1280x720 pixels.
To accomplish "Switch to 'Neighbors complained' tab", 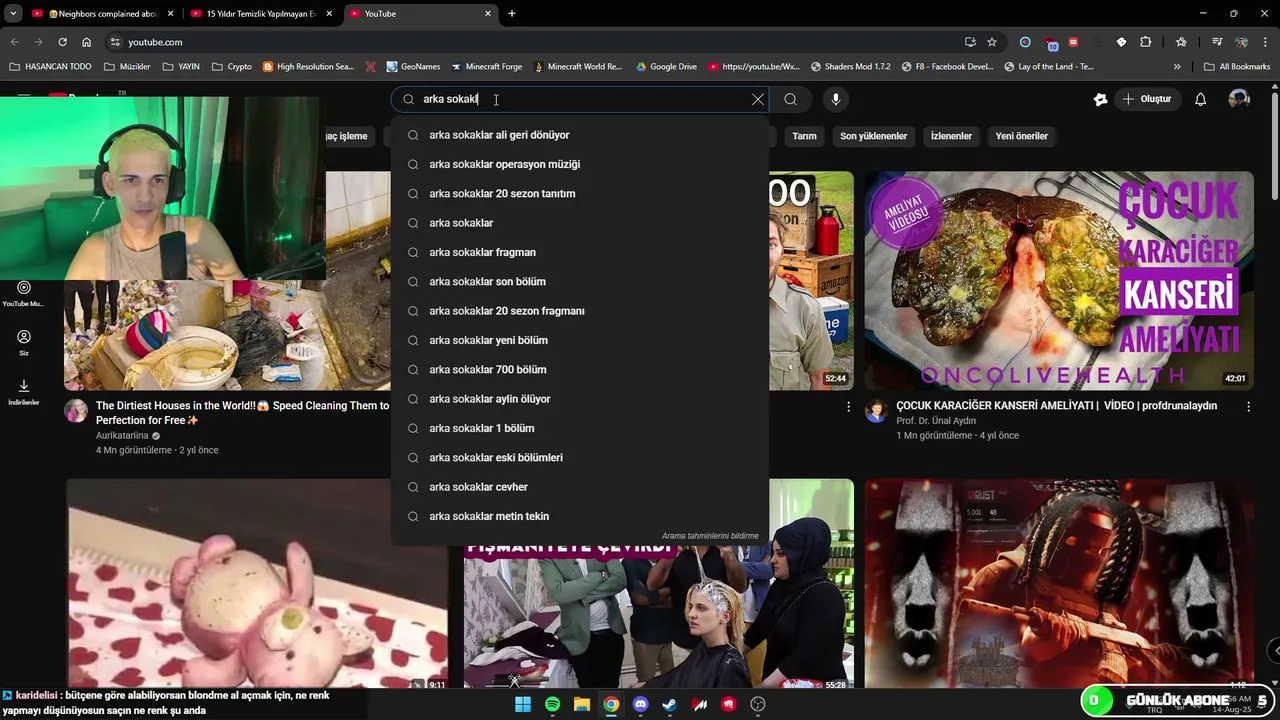I will [103, 14].
